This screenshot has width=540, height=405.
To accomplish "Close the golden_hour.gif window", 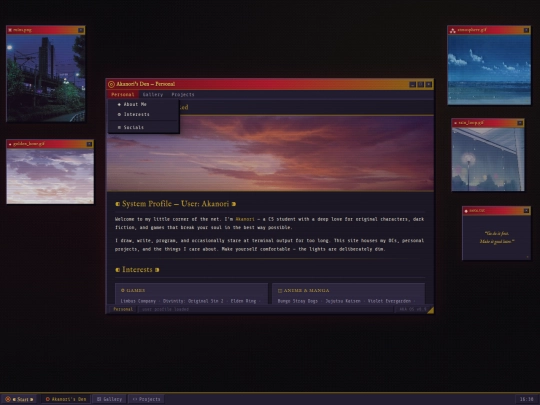I will (89, 144).
